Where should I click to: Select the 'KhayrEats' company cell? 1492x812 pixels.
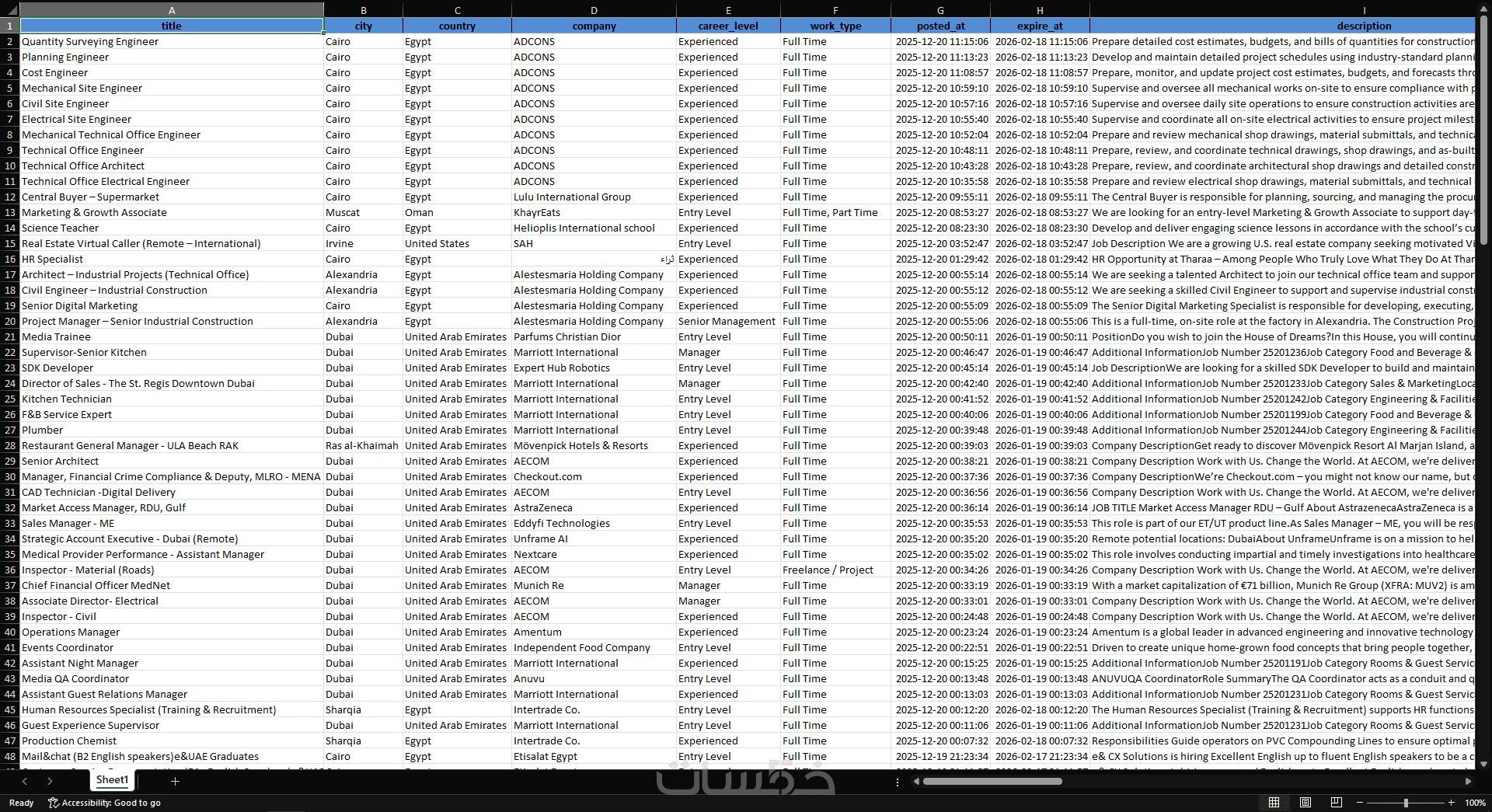point(594,212)
